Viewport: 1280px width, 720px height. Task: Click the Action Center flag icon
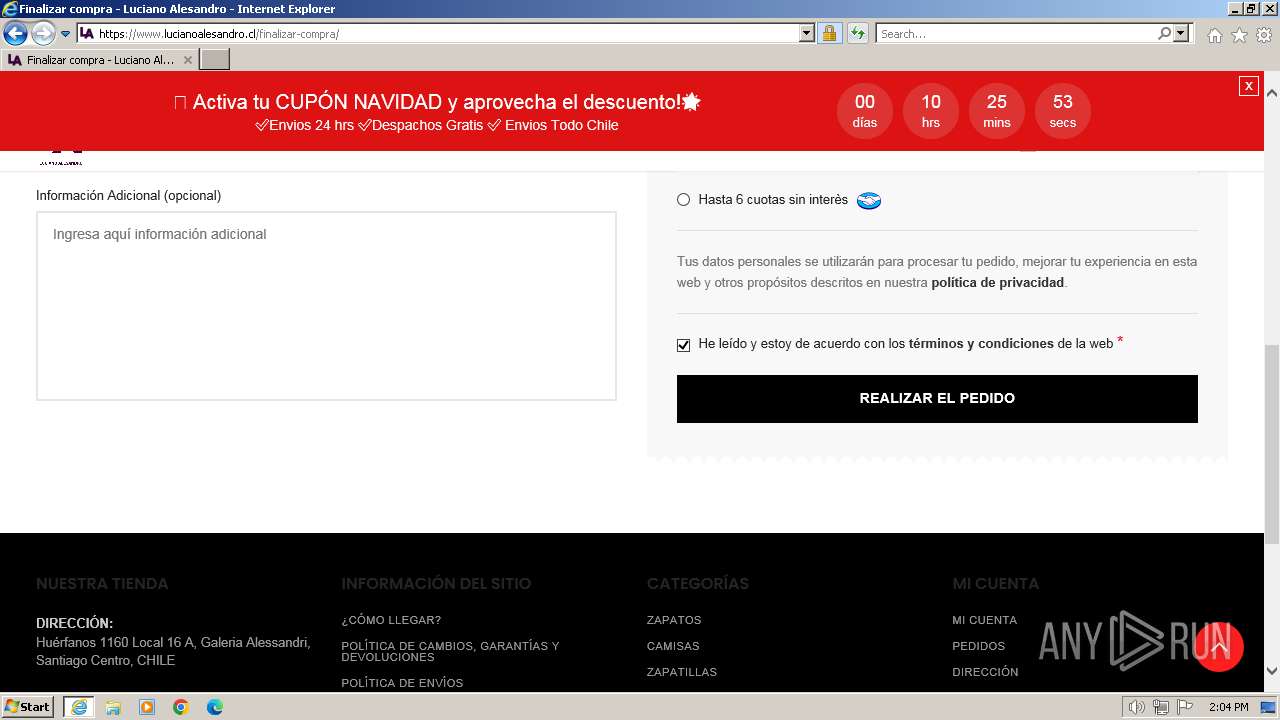tap(1184, 707)
